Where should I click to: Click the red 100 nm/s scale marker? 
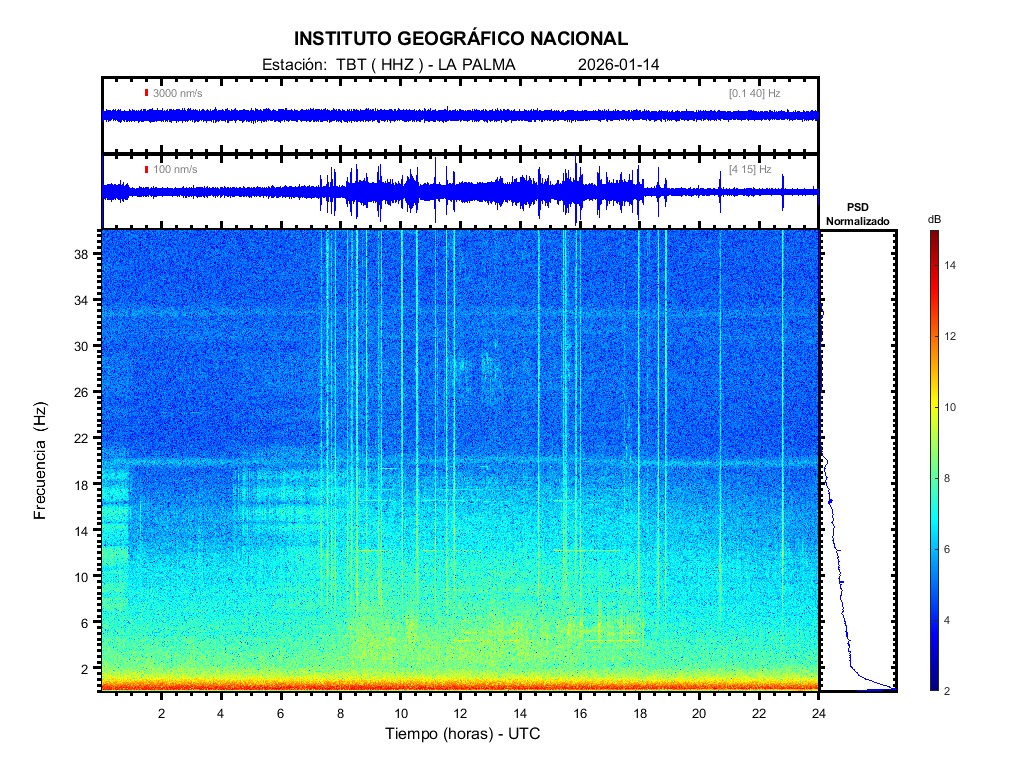pos(147,169)
